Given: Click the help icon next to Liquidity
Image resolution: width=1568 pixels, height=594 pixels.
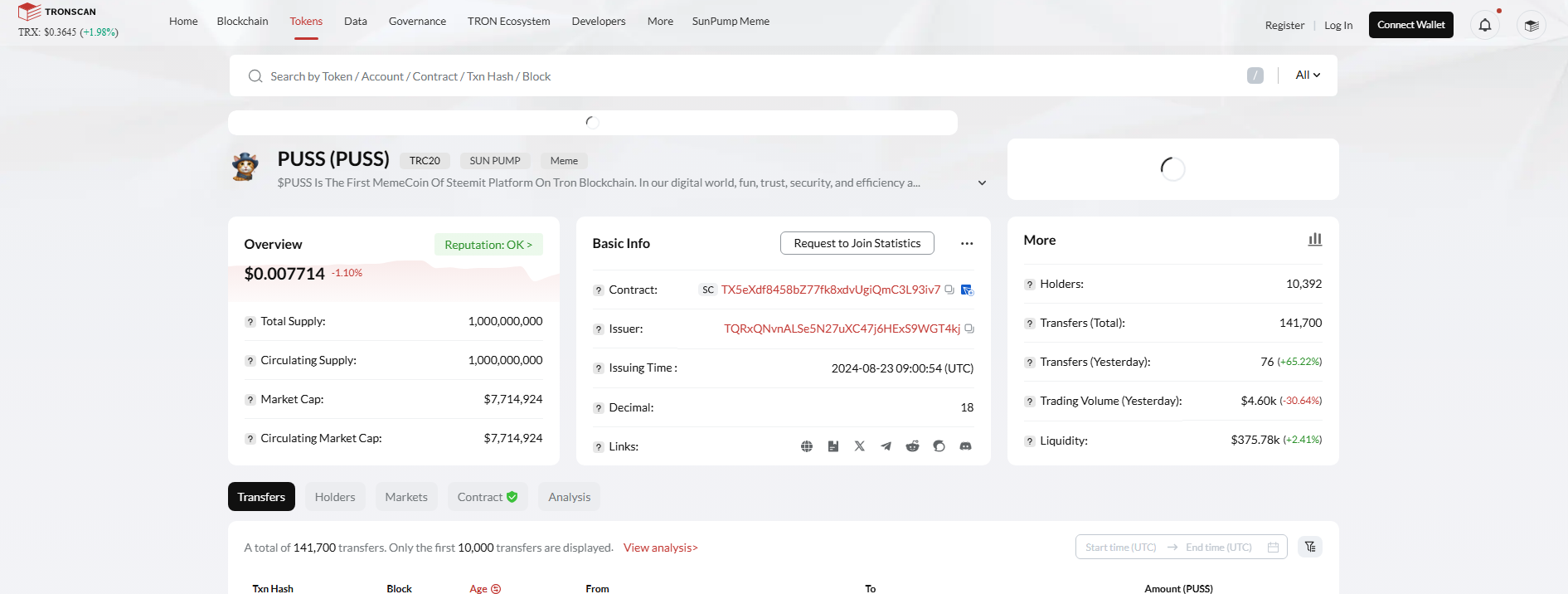Looking at the screenshot, I should [x=1029, y=441].
